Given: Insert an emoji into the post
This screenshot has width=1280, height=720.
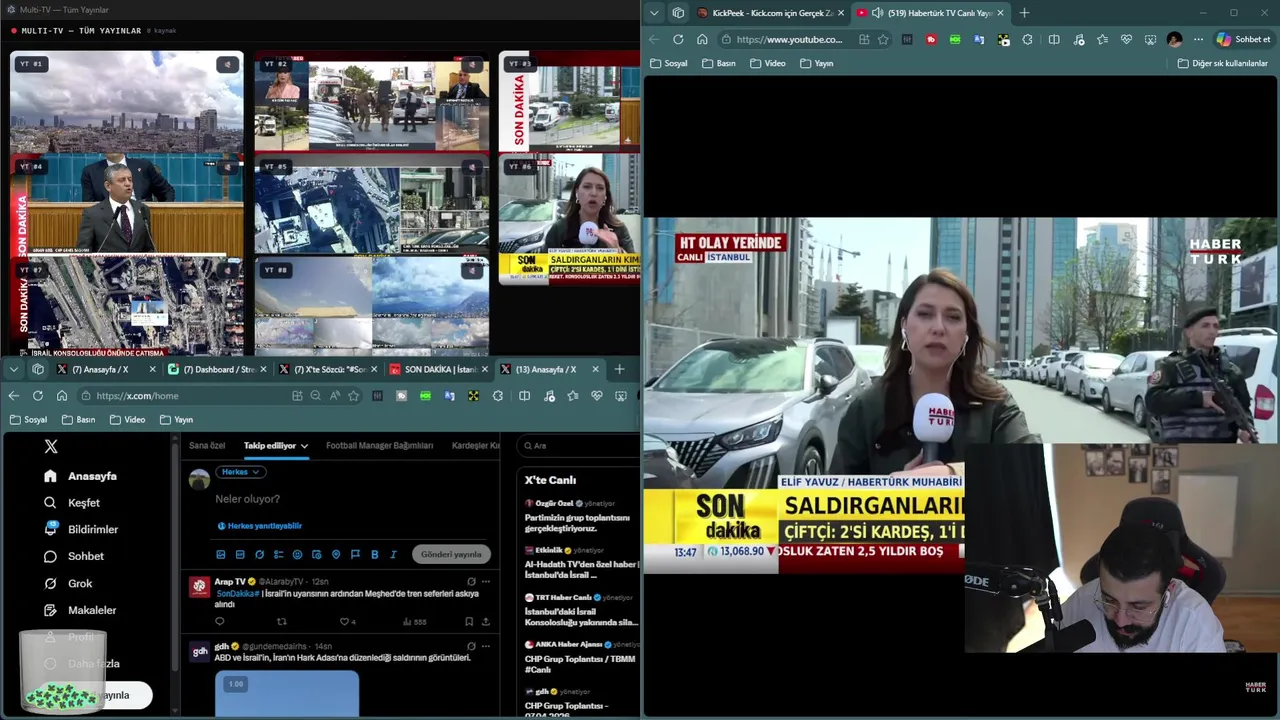Looking at the screenshot, I should click(297, 554).
